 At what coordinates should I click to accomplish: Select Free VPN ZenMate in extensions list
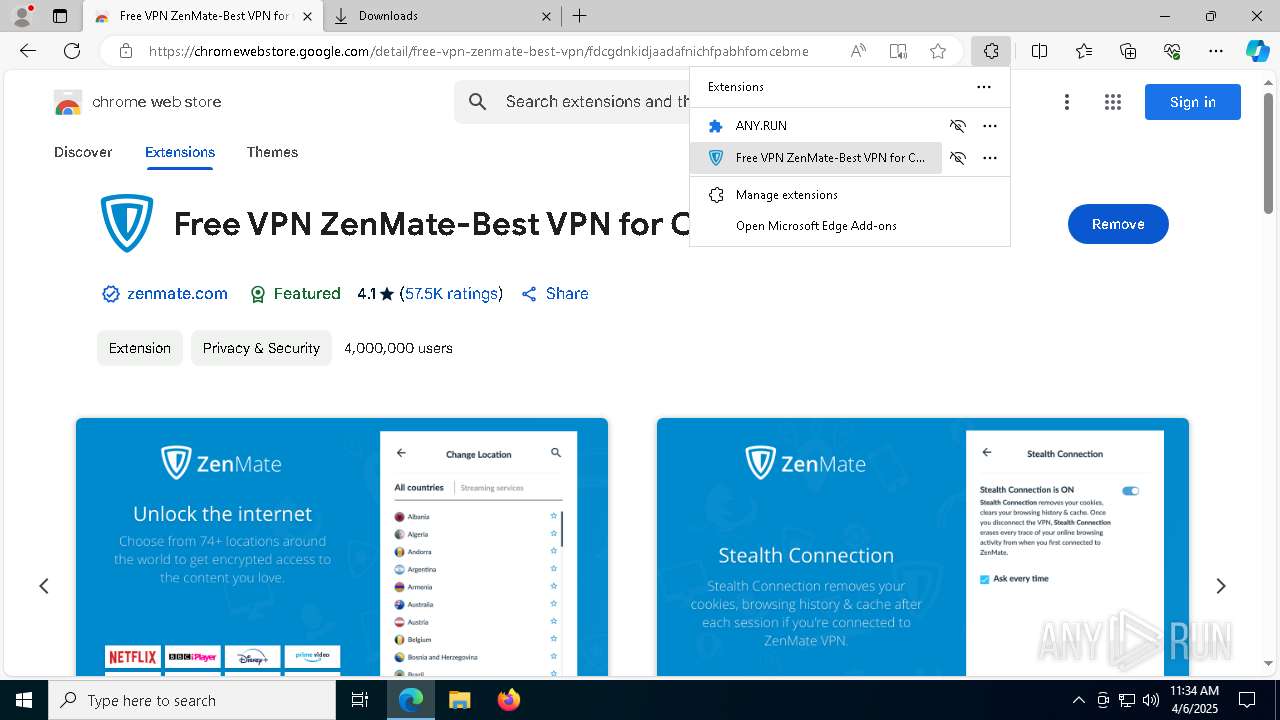point(817,158)
